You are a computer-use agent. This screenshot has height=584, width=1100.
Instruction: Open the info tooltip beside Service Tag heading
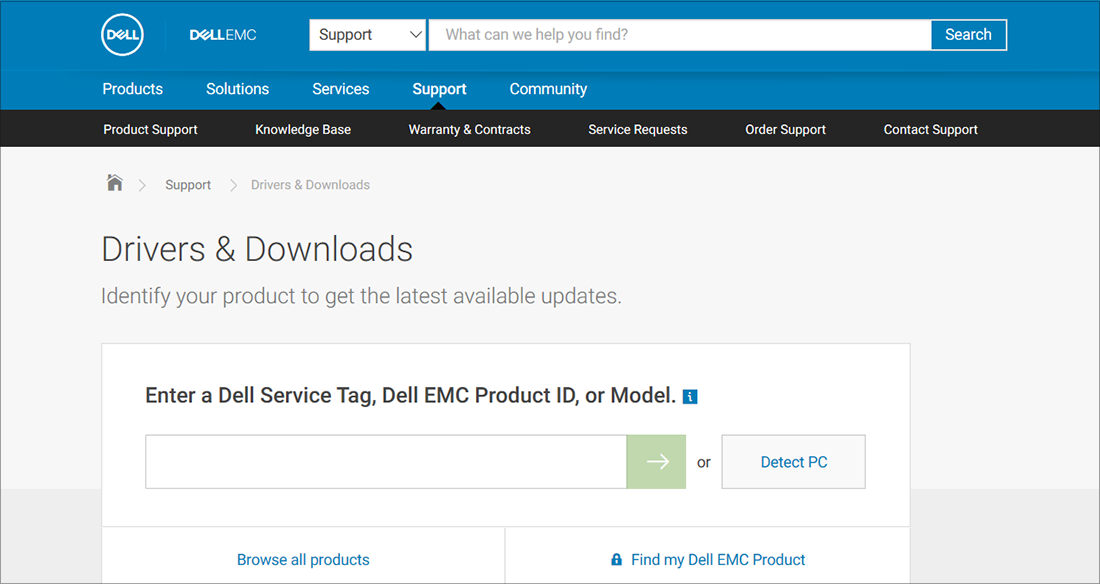click(689, 396)
